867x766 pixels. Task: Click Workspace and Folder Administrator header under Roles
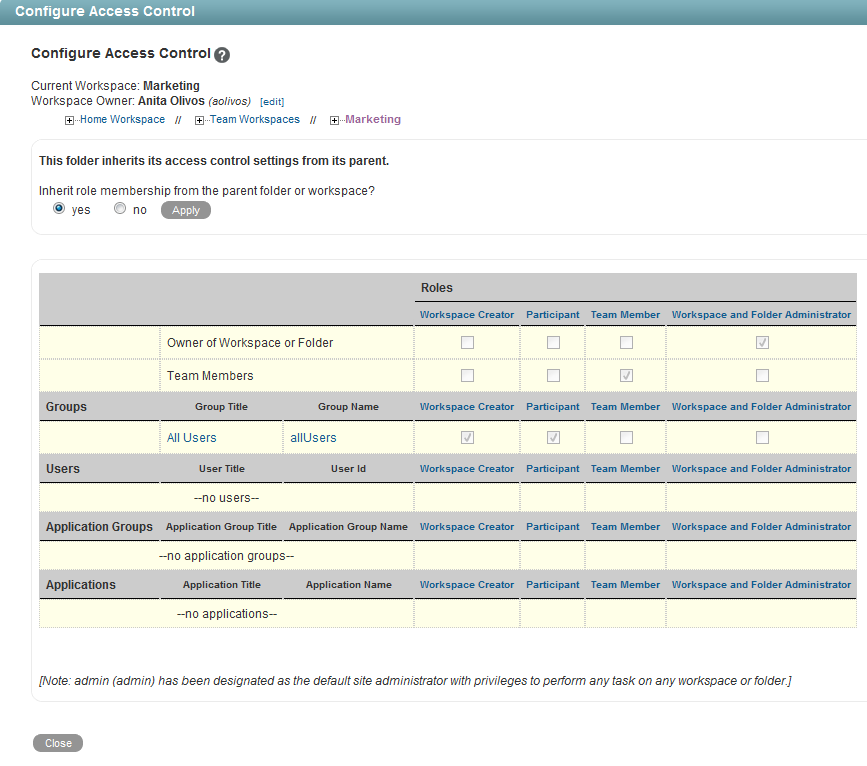[761, 315]
